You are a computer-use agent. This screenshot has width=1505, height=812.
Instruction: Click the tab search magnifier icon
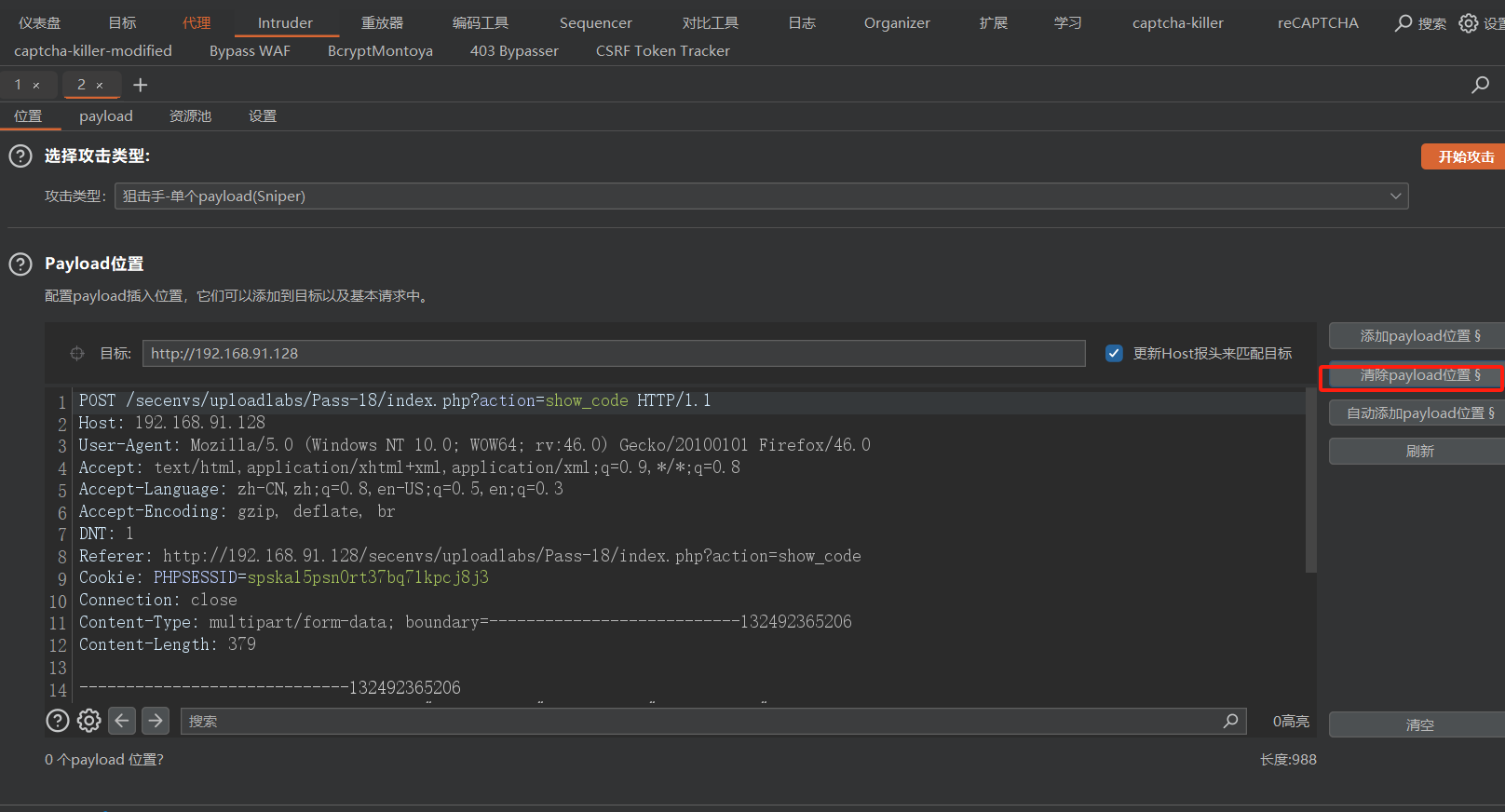pos(1480,85)
